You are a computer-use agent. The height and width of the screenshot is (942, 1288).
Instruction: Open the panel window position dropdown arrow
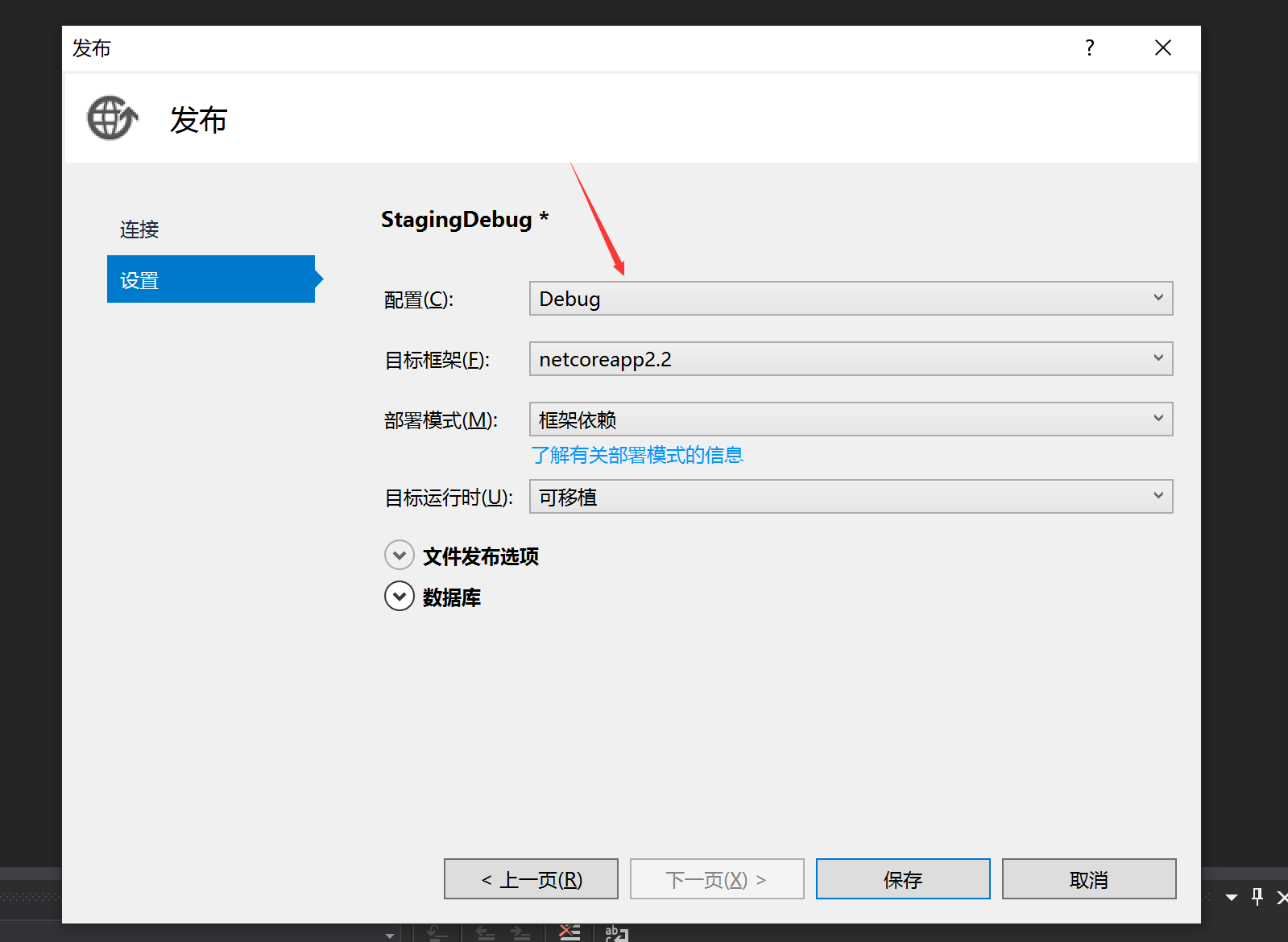[x=1232, y=897]
